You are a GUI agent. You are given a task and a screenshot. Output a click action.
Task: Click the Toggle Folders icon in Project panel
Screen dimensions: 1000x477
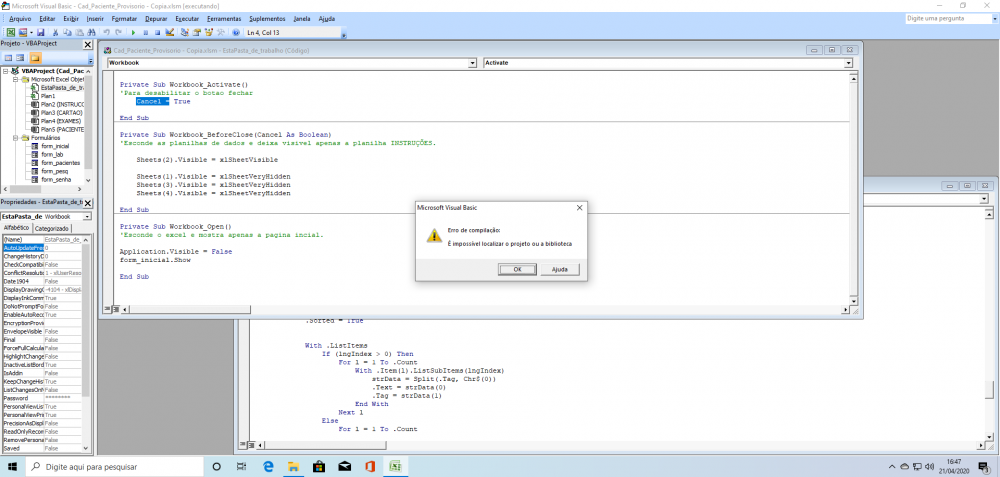pos(35,58)
